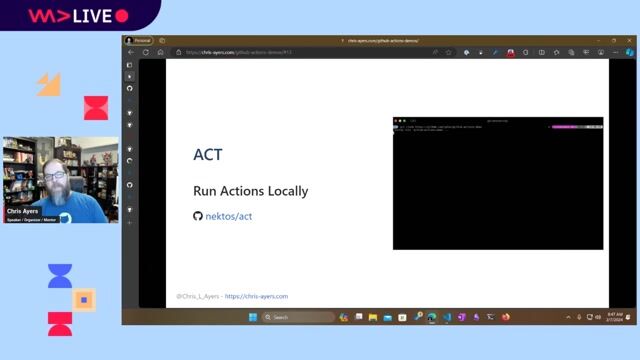Open File Explorer from the taskbar
The image size is (640, 360).
tap(373, 317)
